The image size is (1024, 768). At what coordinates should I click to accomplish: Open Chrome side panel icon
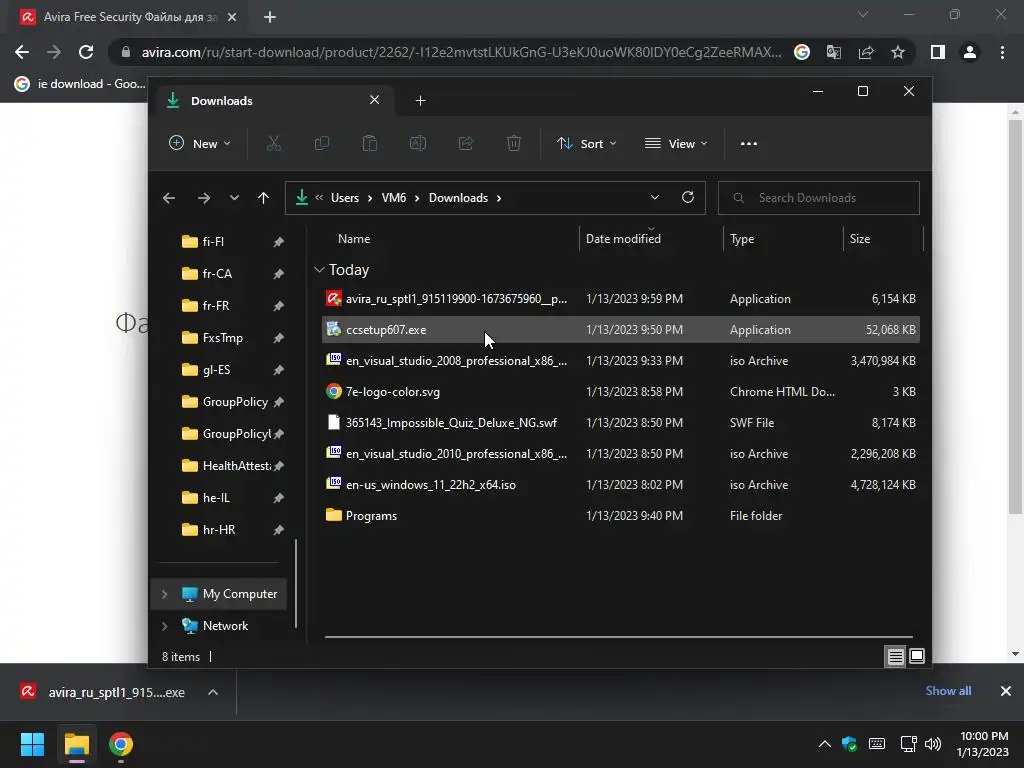tap(938, 52)
